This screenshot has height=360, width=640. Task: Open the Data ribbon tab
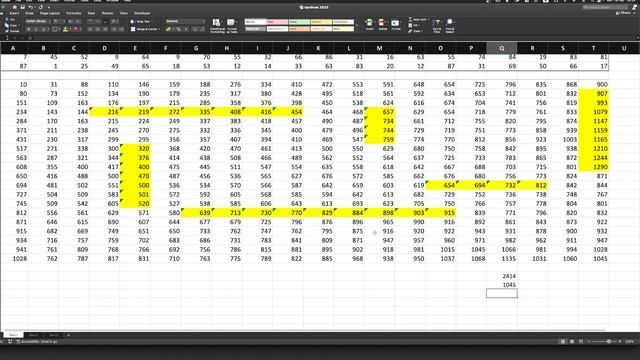91,13
